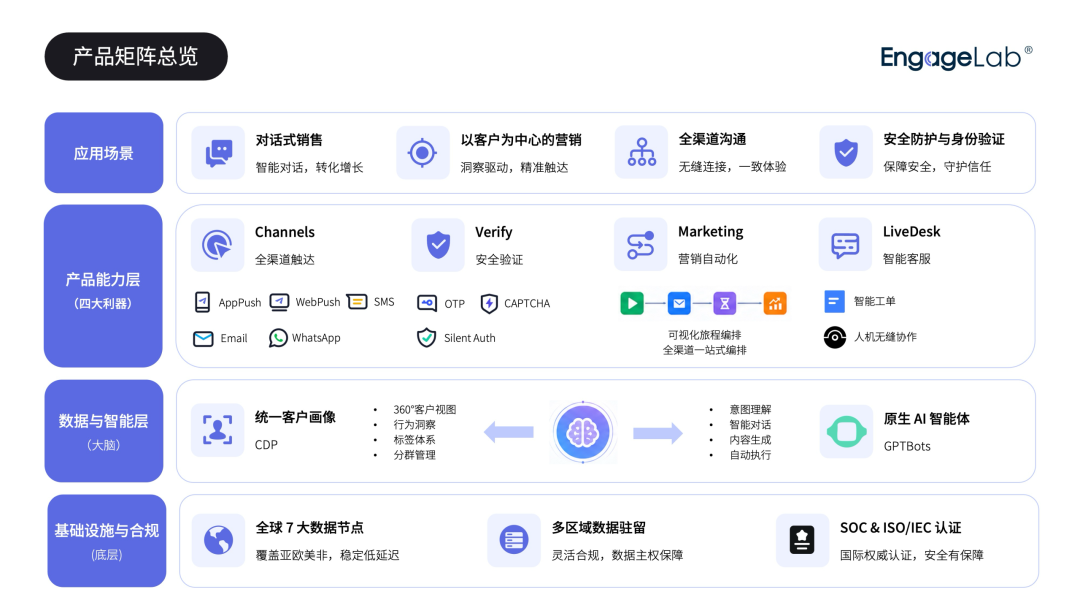This screenshot has height=608, width=1080.
Task: Click the 内容生成 bullet
Action: pyautogui.click(x=750, y=440)
